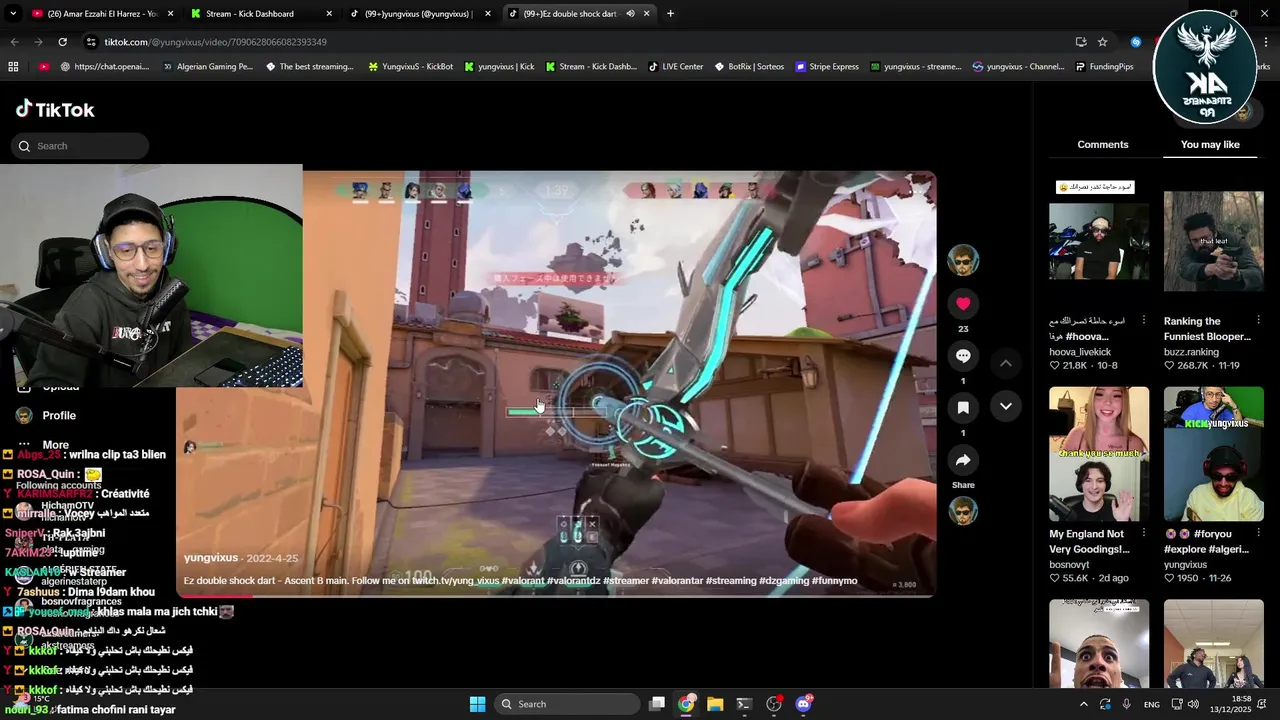Click the Windows taskbar Search box
1280x720 pixels.
coord(567,704)
